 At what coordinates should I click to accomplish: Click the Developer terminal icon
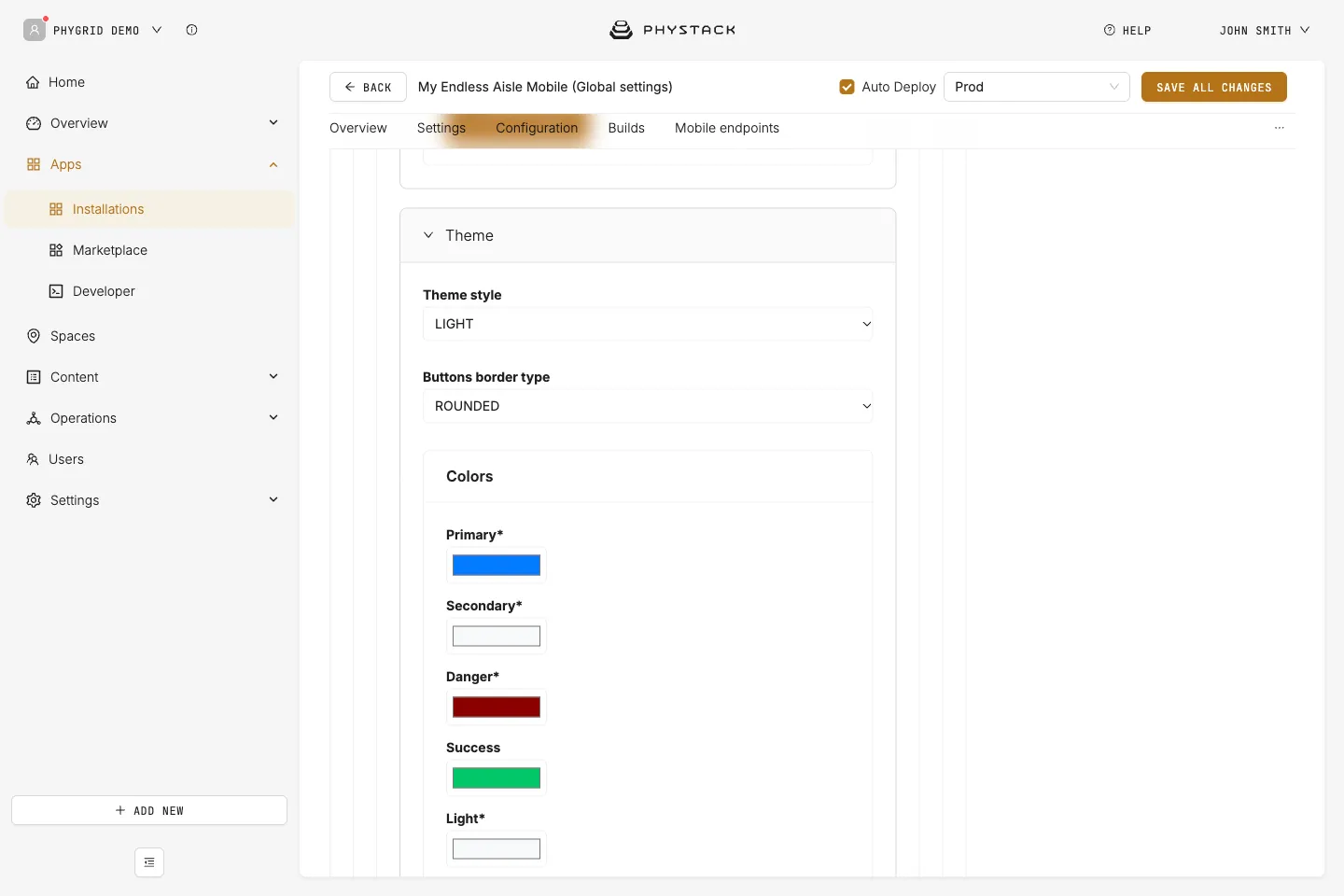[56, 291]
